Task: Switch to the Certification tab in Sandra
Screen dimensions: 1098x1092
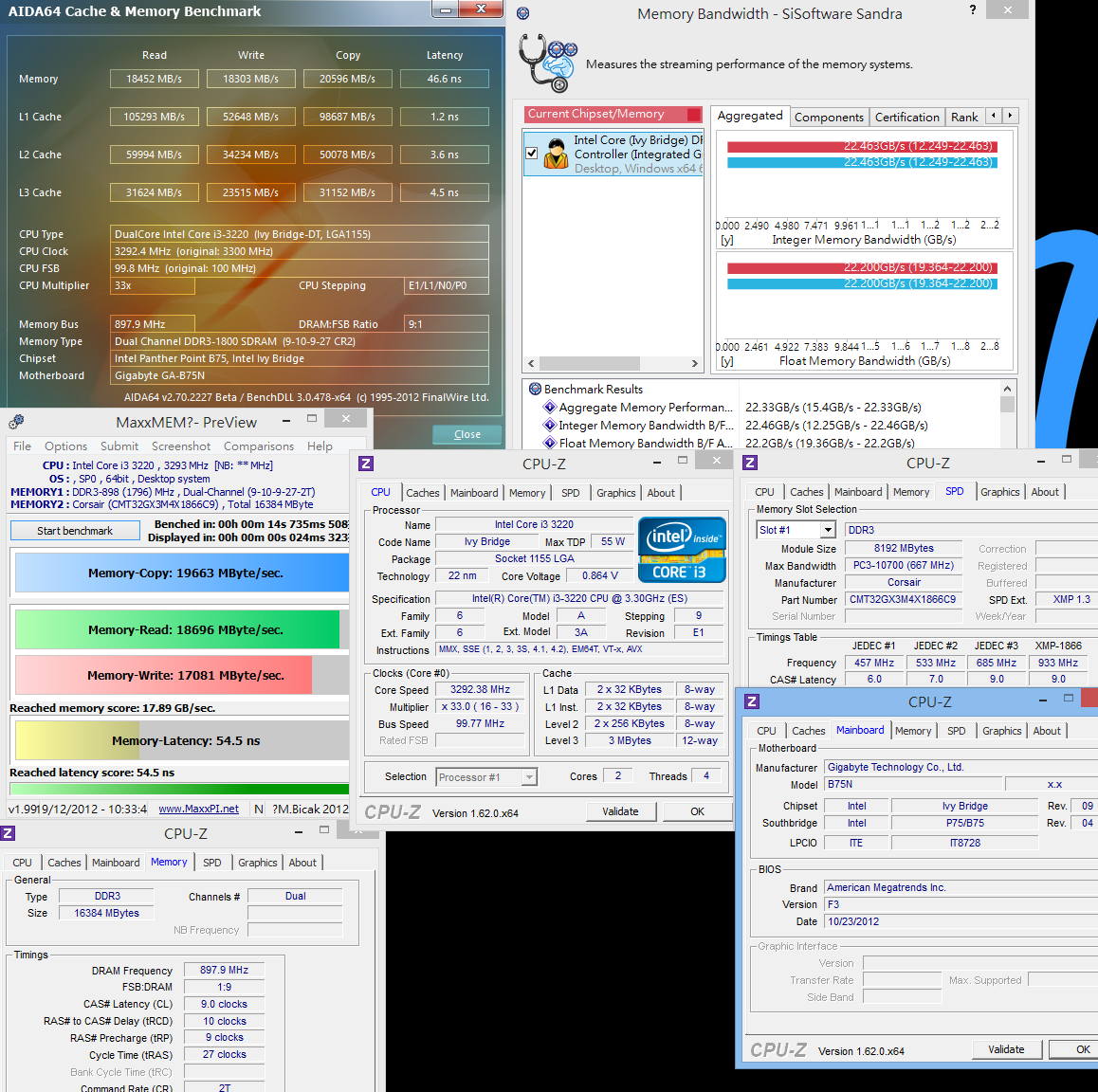Action: [x=906, y=117]
